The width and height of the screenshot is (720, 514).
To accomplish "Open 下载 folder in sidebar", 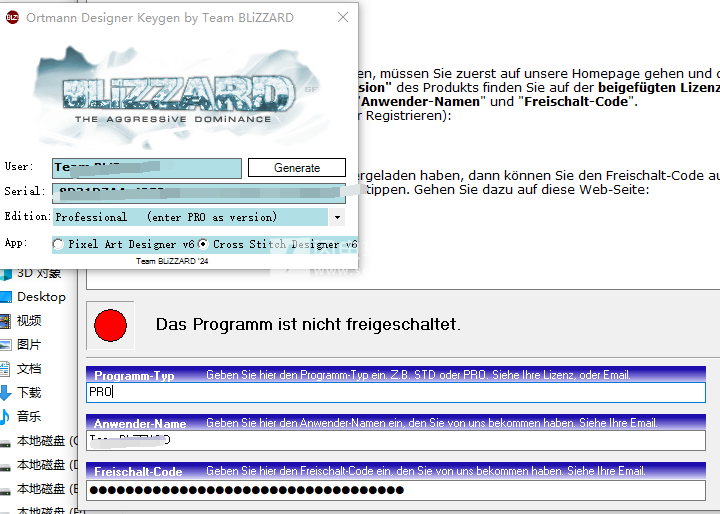I will (x=29, y=392).
